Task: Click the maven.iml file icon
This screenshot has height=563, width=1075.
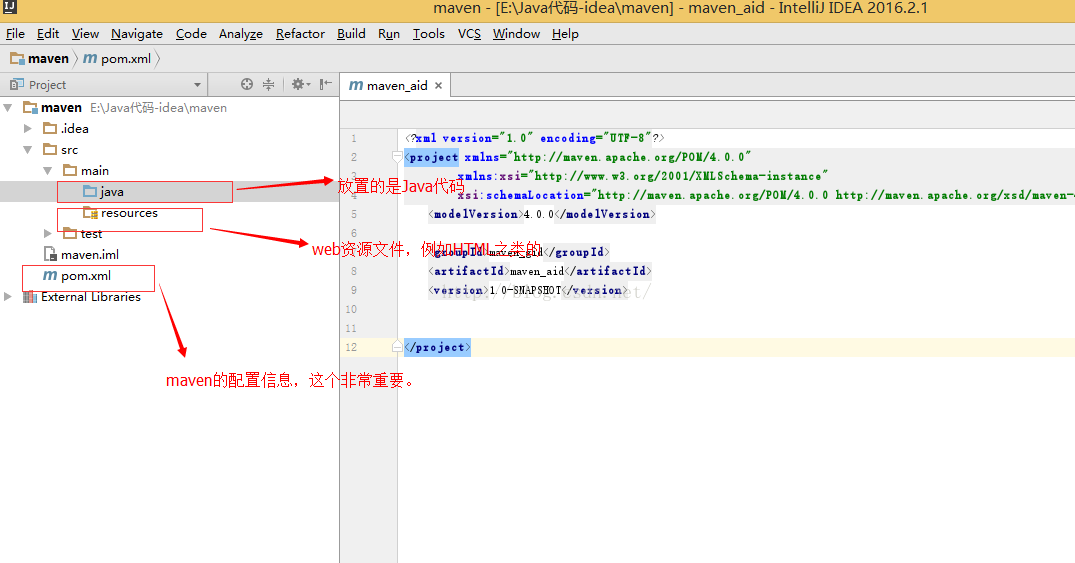Action: (50, 254)
